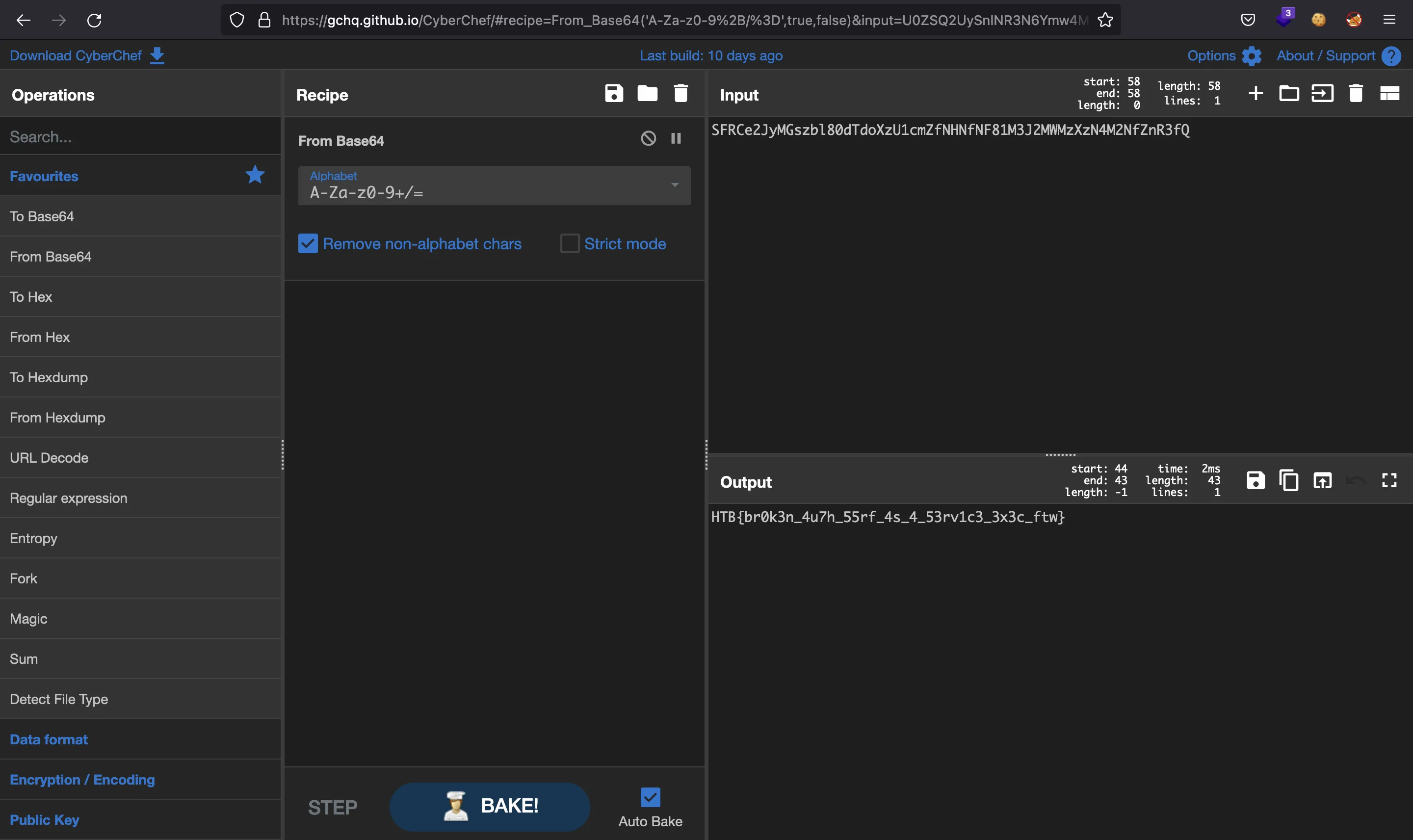The width and height of the screenshot is (1413, 840).
Task: Disable the From Base64 operation
Action: pos(649,139)
